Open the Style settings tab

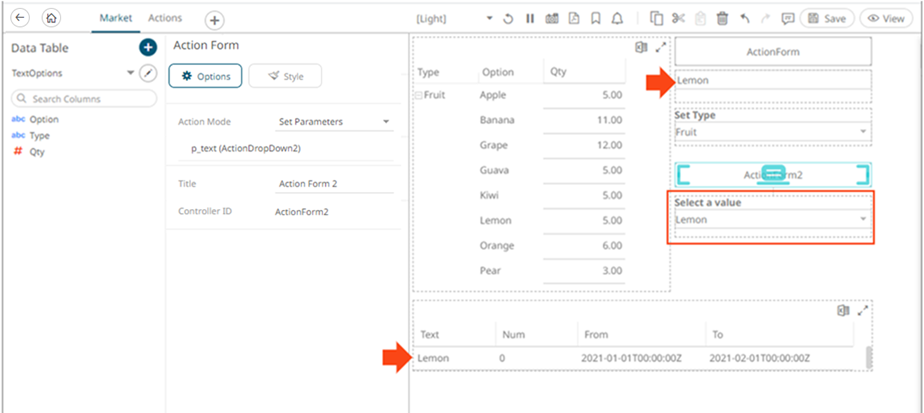click(285, 76)
